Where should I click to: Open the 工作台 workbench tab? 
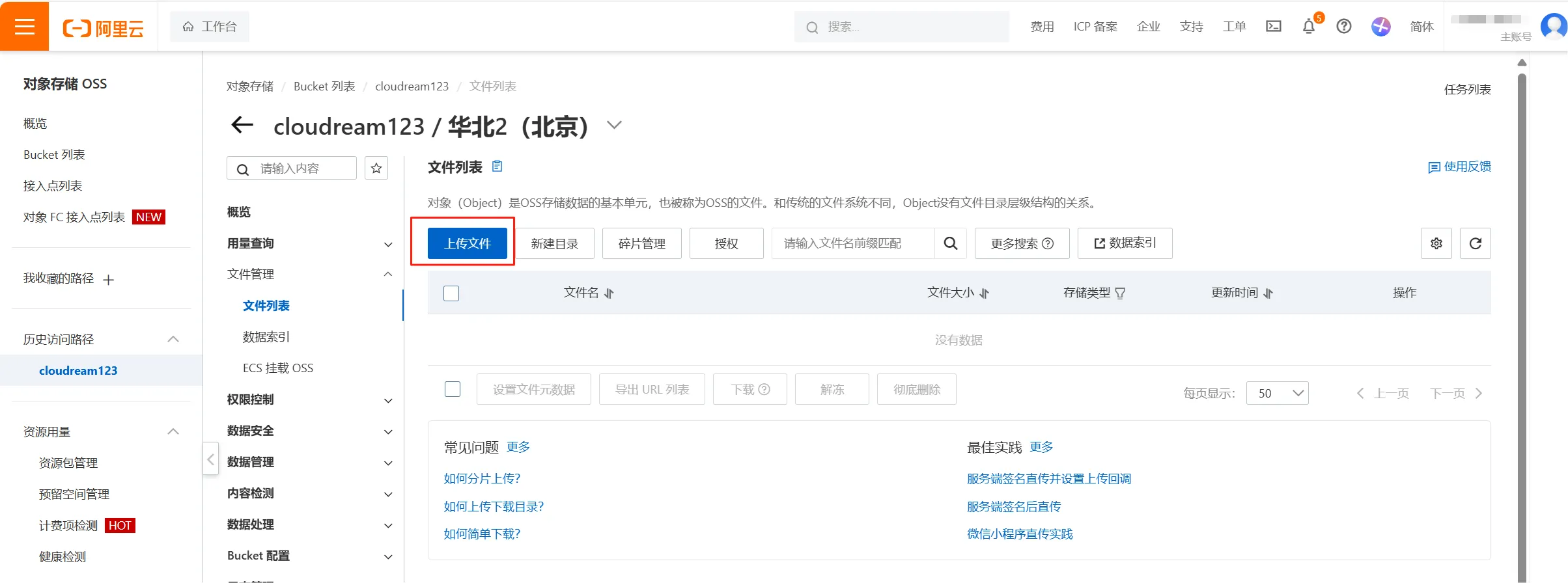point(210,27)
